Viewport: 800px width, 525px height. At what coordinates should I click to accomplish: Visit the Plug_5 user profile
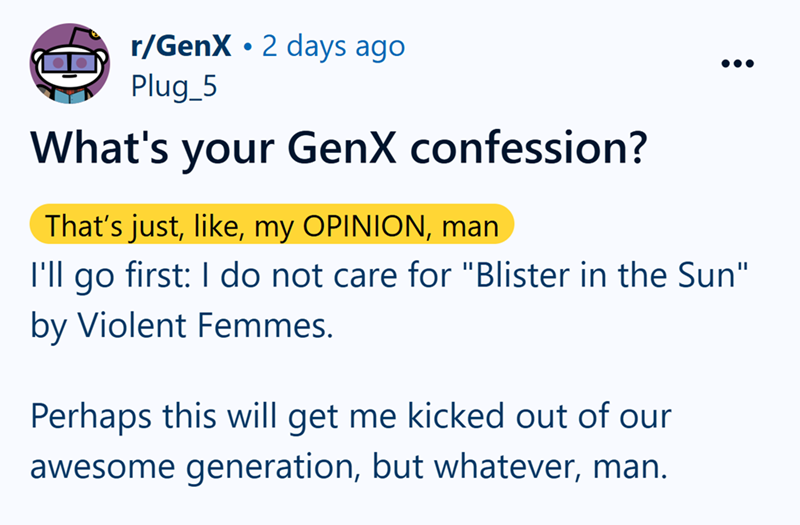[x=173, y=87]
